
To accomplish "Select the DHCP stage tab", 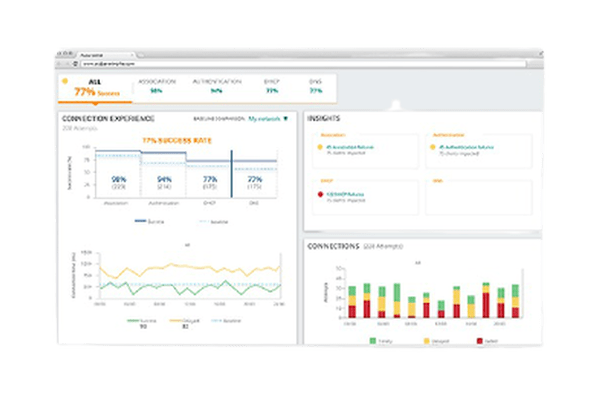I will click(271, 86).
